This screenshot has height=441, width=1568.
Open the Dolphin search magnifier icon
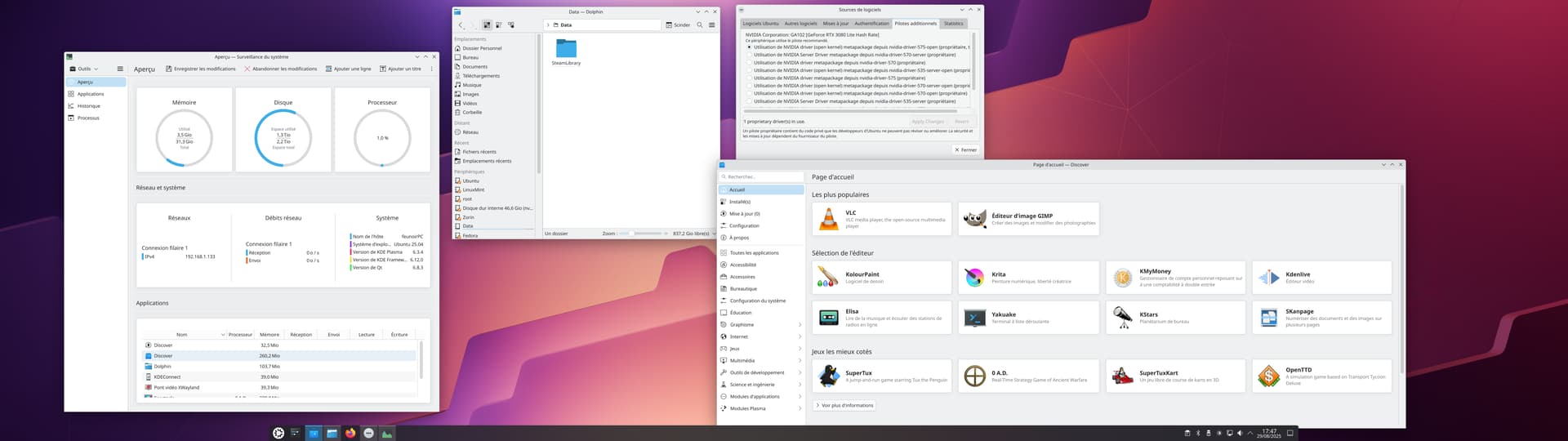point(700,25)
